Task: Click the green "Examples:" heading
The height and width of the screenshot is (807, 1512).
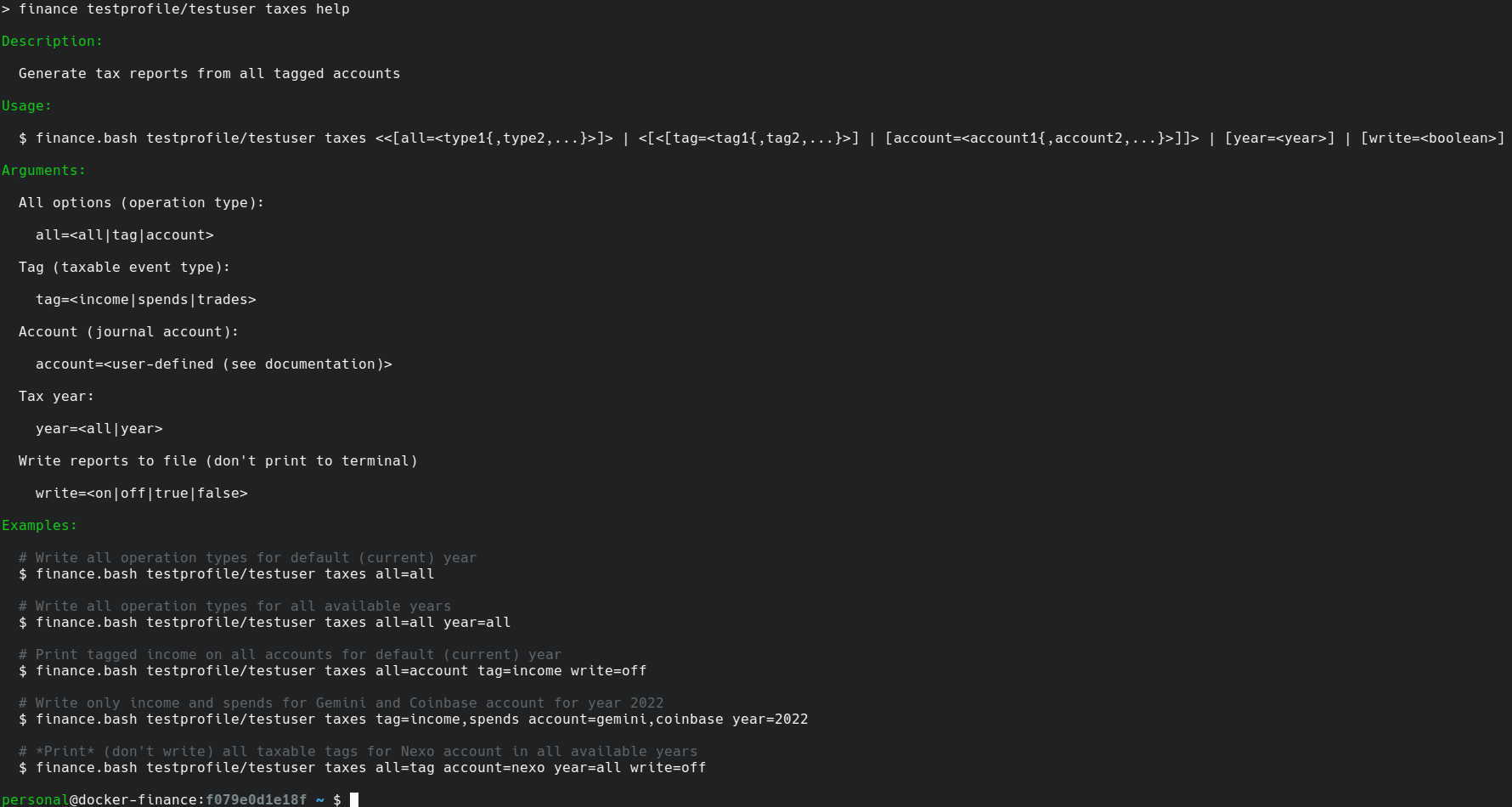Action: (x=39, y=526)
